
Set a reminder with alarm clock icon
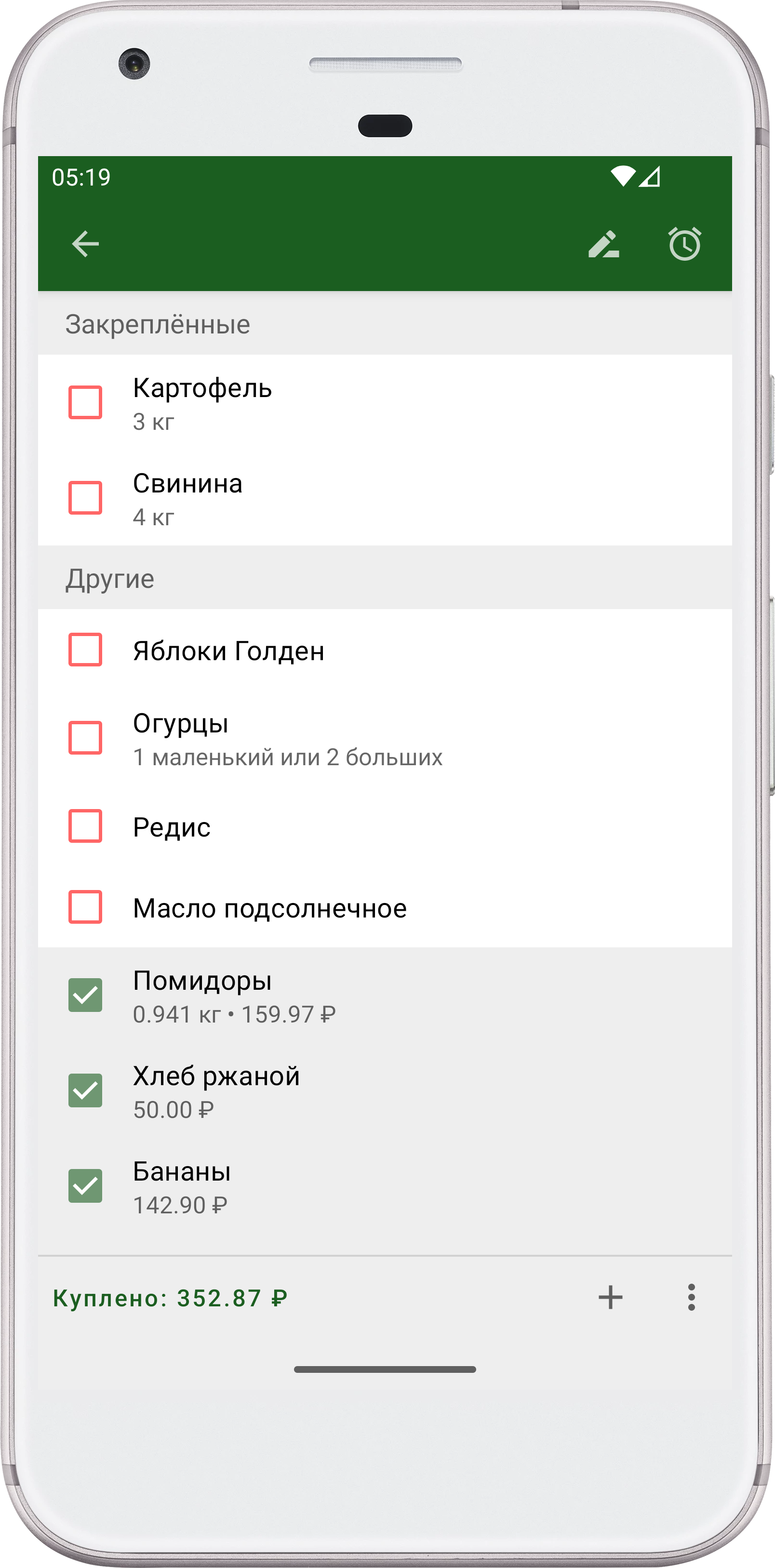pyautogui.click(x=685, y=244)
